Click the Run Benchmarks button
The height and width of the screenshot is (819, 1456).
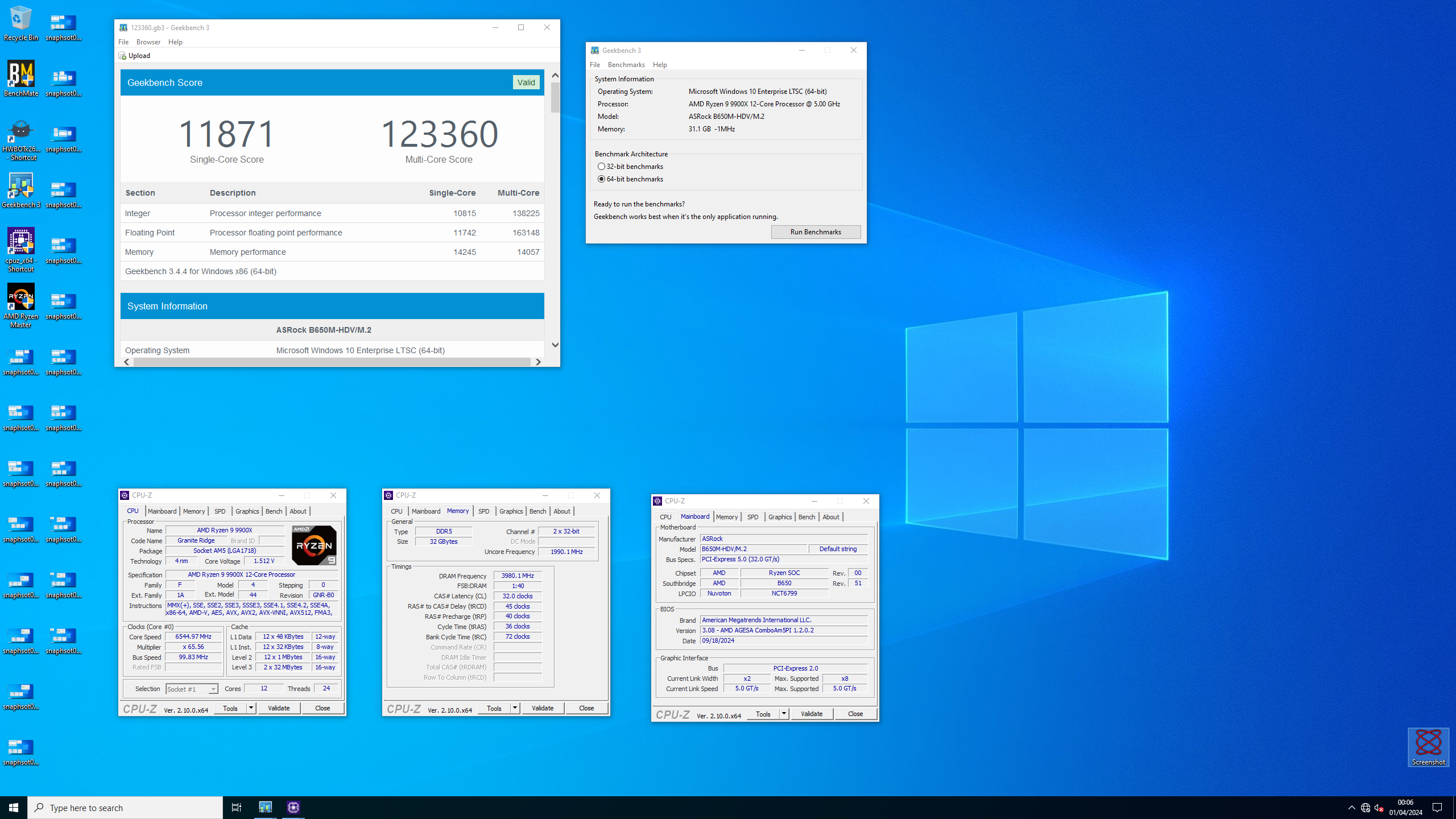816,232
